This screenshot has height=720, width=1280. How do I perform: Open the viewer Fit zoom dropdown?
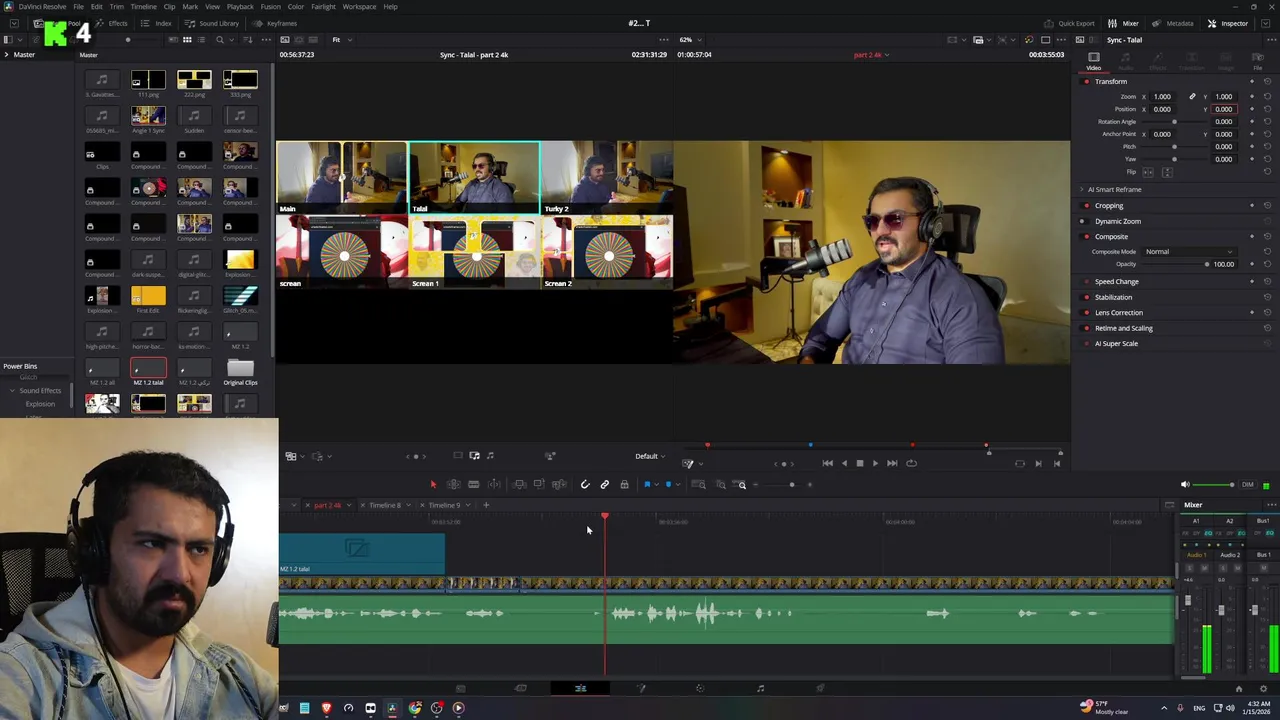340,40
